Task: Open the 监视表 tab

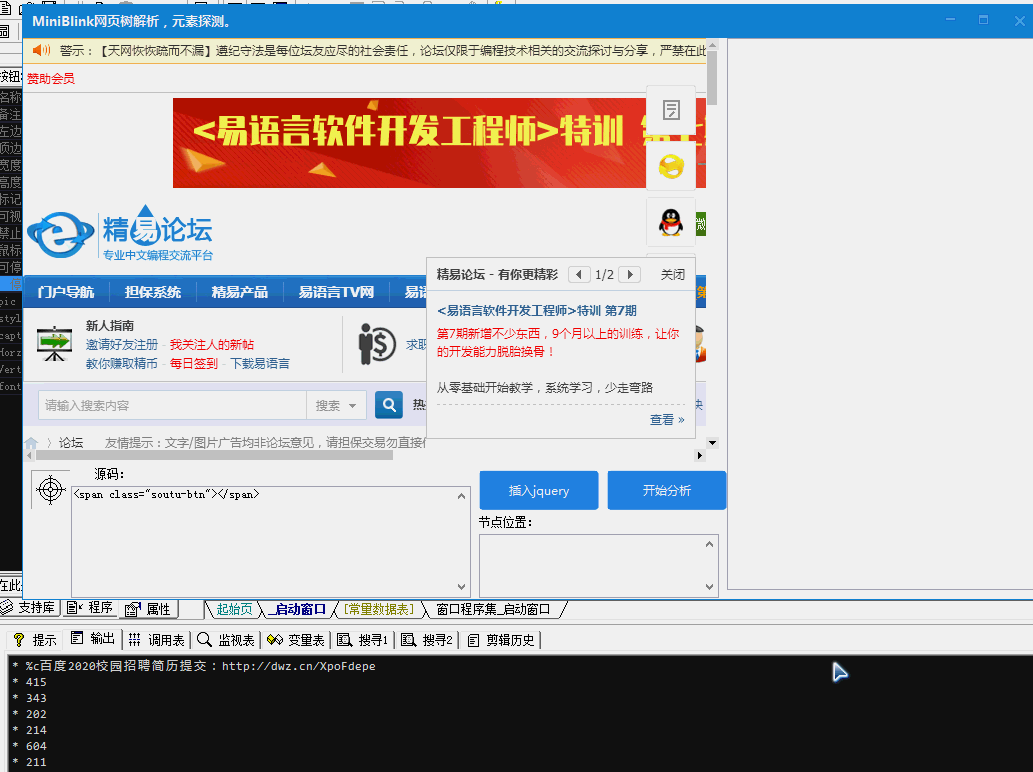Action: point(226,640)
